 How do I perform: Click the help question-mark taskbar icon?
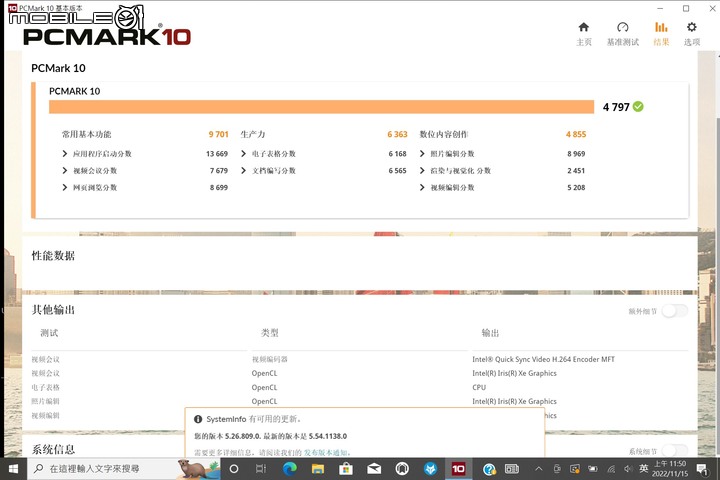489,469
